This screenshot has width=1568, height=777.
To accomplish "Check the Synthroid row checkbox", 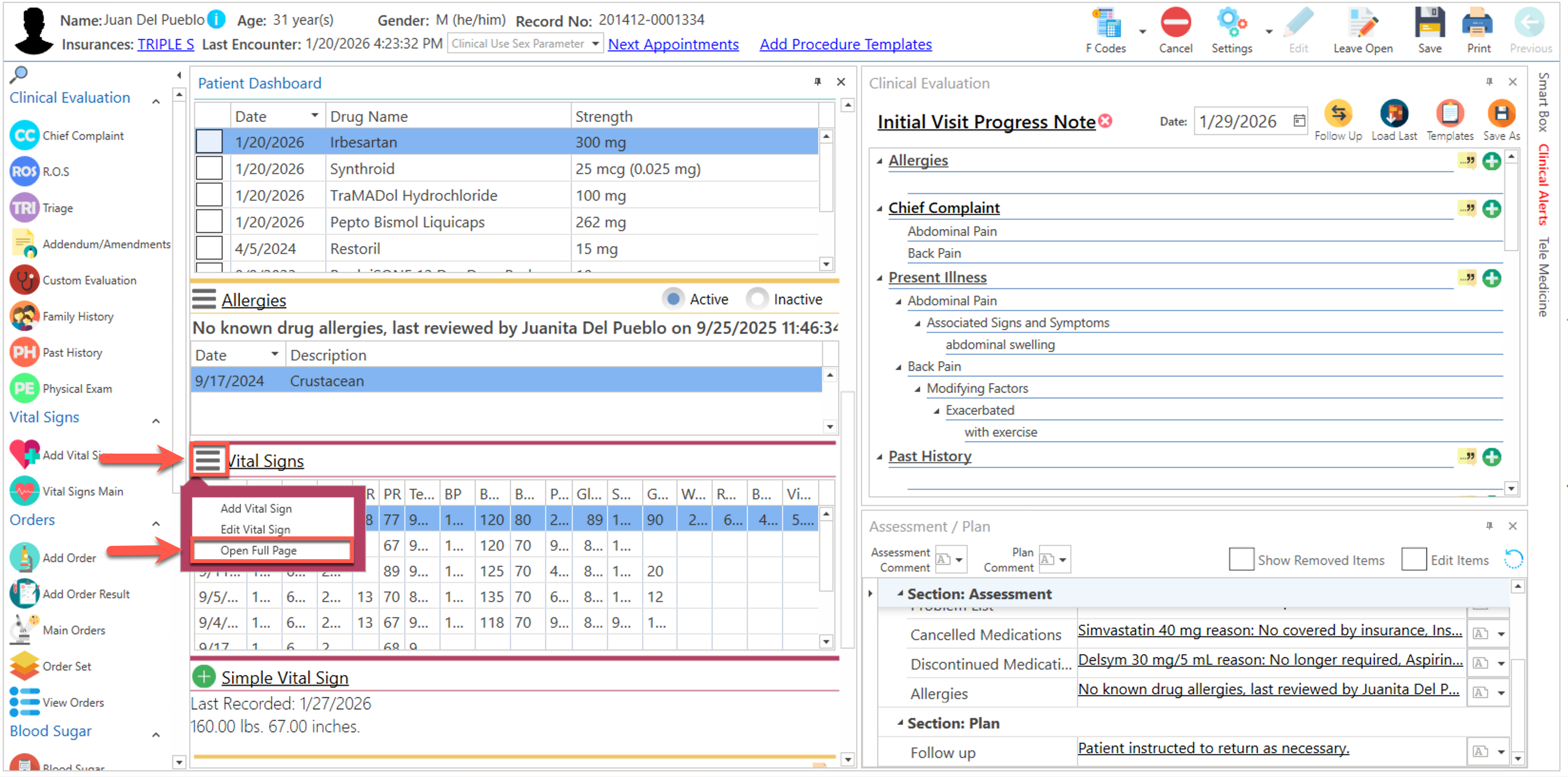I will 209,168.
